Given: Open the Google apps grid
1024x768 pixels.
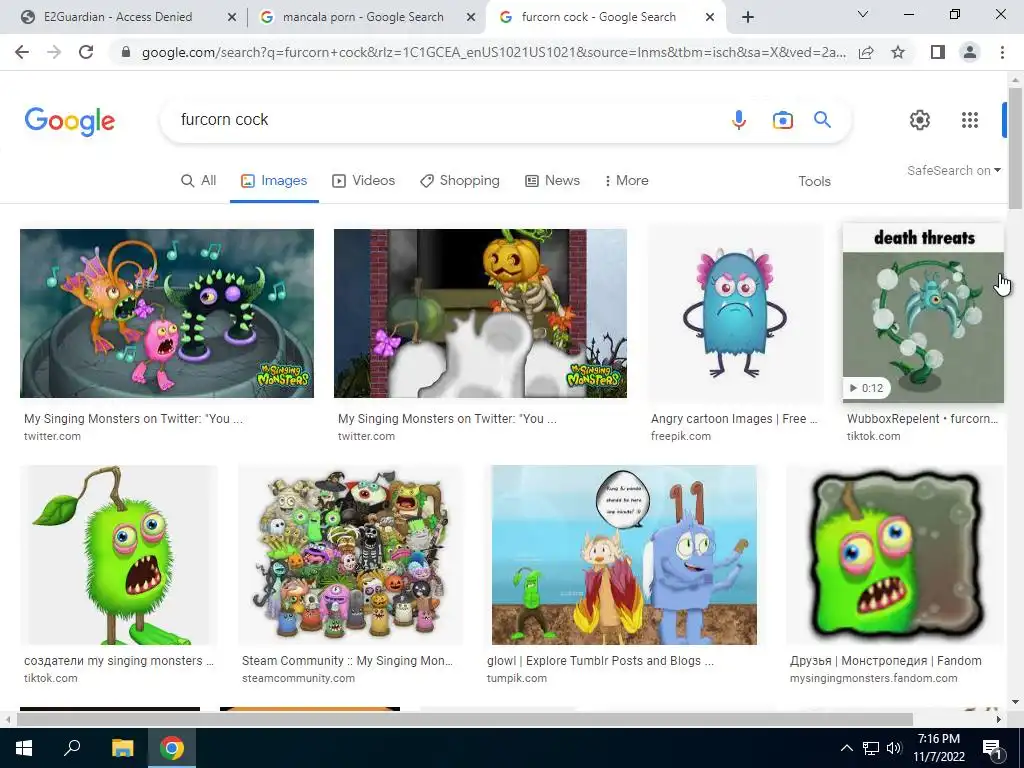Looking at the screenshot, I should pyautogui.click(x=970, y=120).
